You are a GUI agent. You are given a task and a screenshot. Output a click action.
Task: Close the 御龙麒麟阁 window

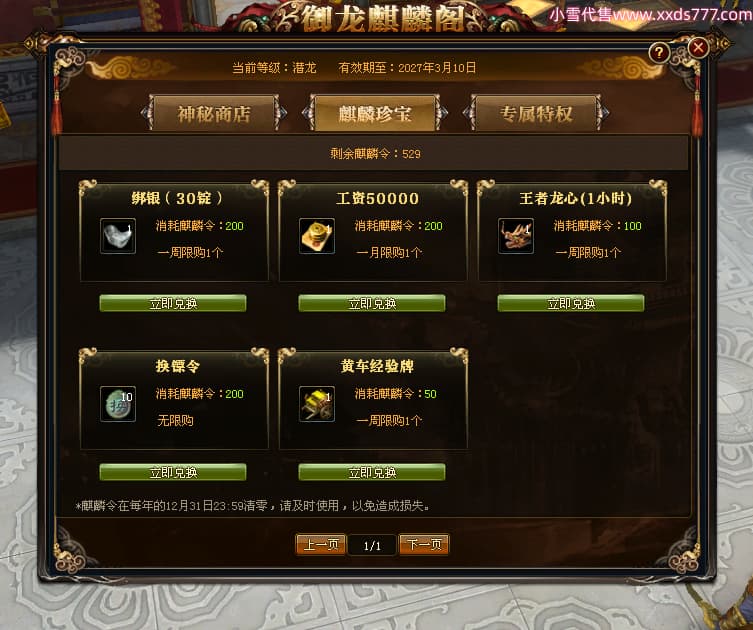click(x=698, y=48)
